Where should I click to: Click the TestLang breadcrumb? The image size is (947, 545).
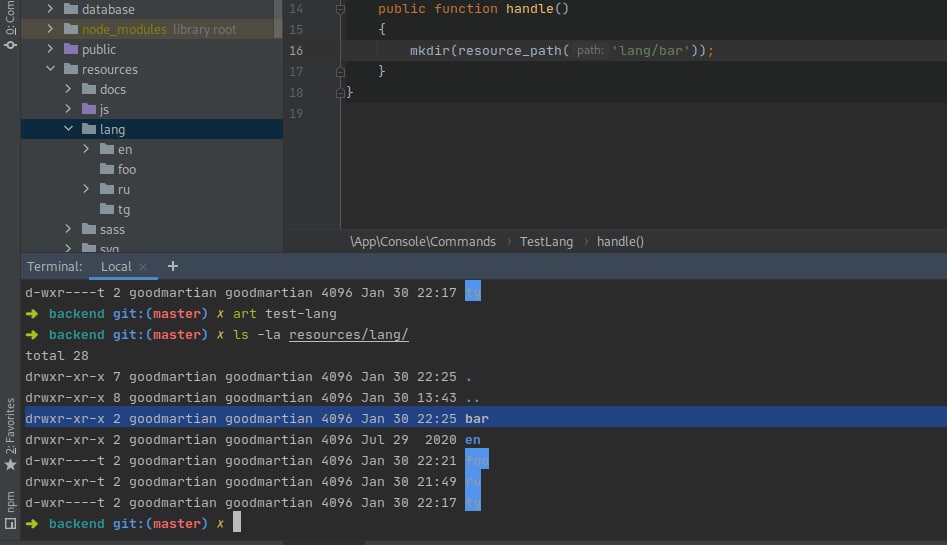tap(547, 242)
